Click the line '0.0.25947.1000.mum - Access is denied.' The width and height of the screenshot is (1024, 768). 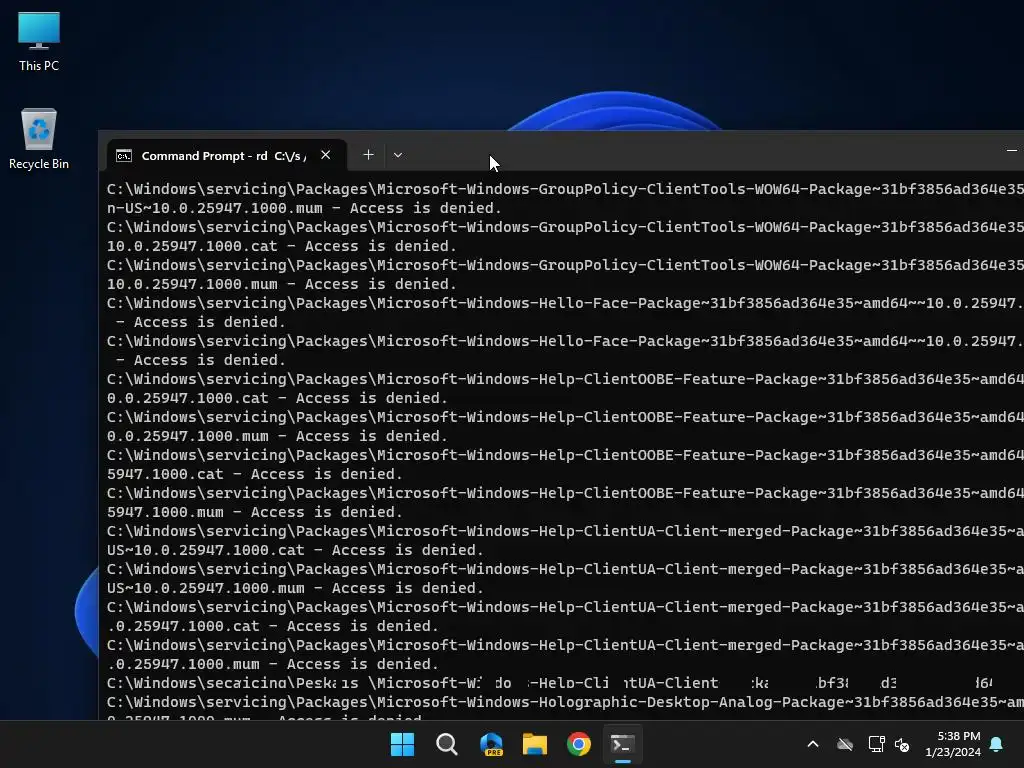point(277,436)
